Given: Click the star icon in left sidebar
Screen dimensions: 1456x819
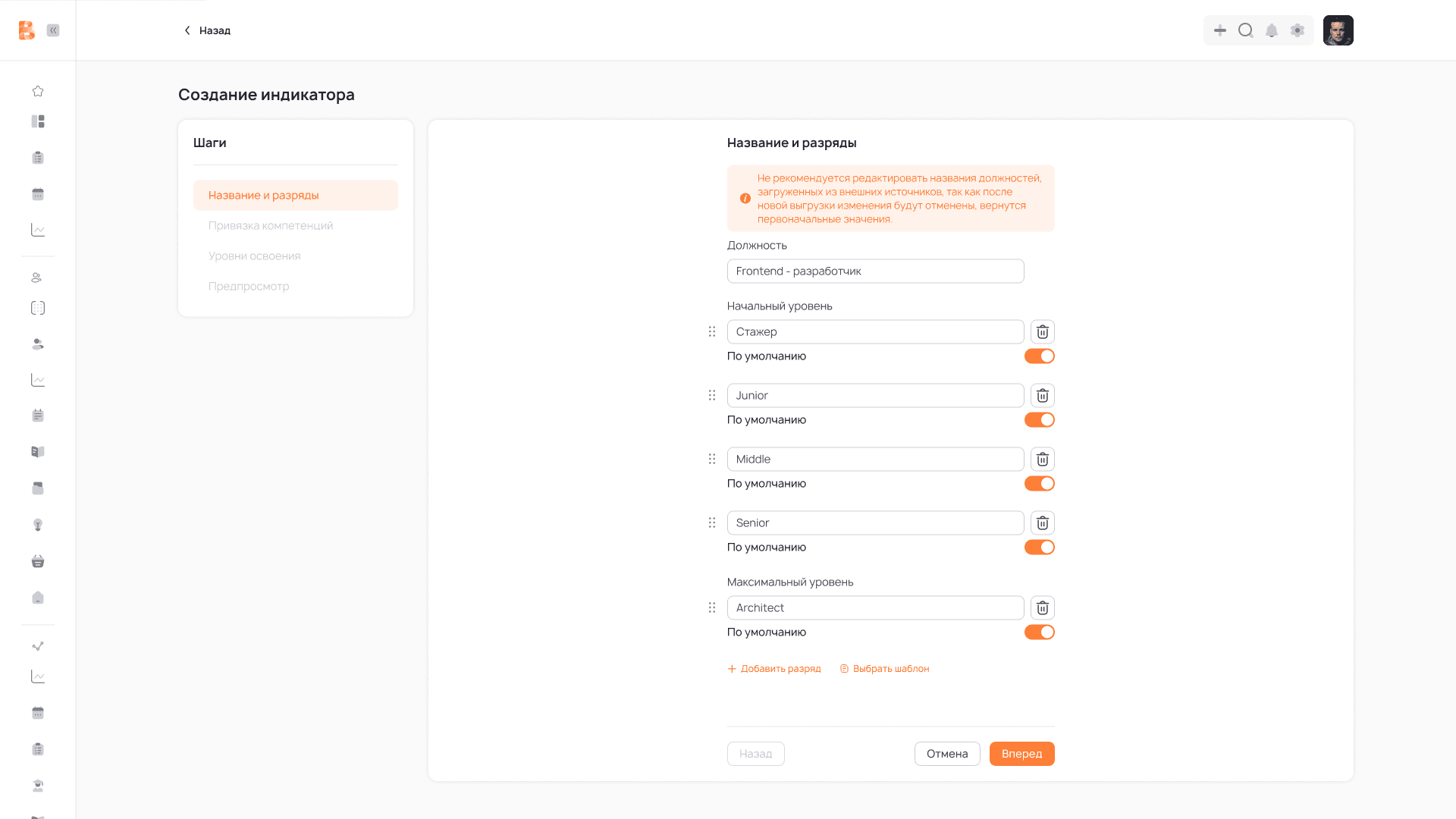Looking at the screenshot, I should 38,91.
